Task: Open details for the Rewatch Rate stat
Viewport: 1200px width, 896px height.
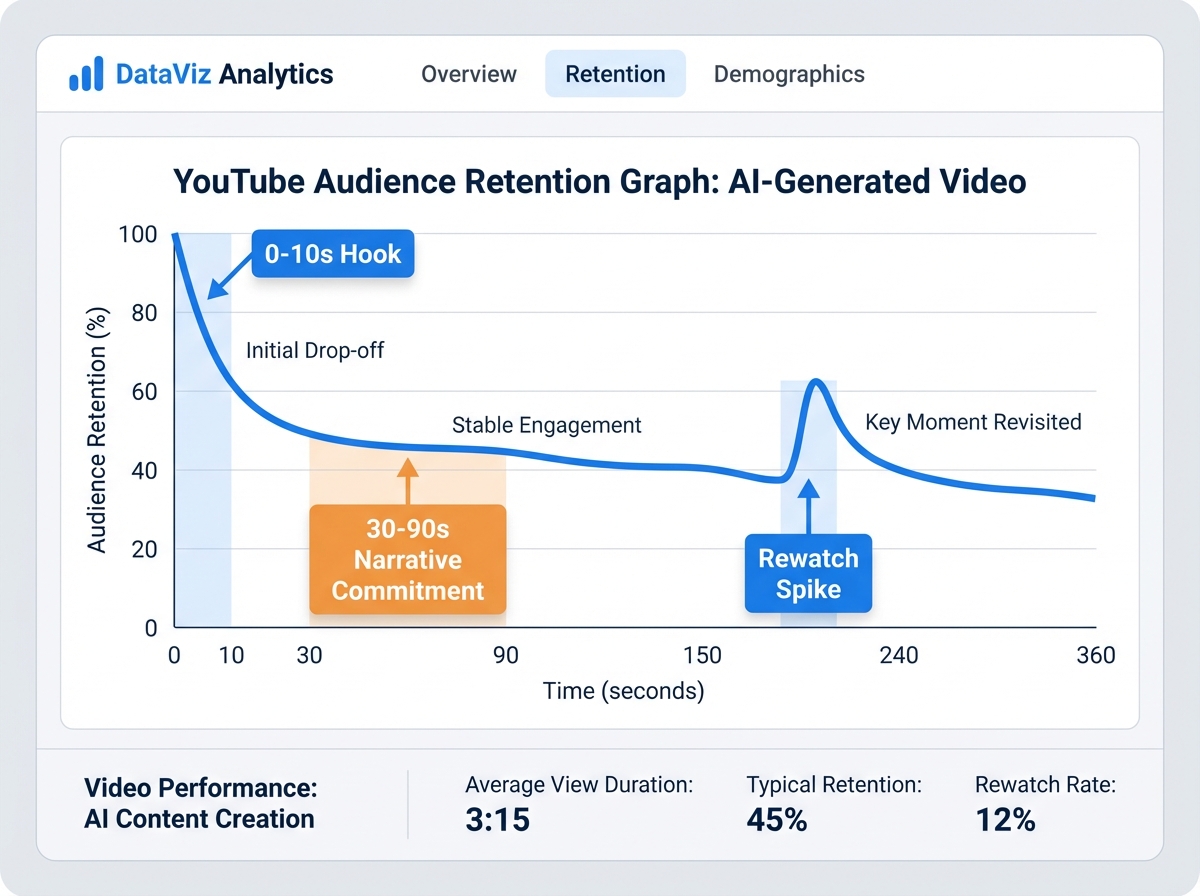Action: 1046,803
